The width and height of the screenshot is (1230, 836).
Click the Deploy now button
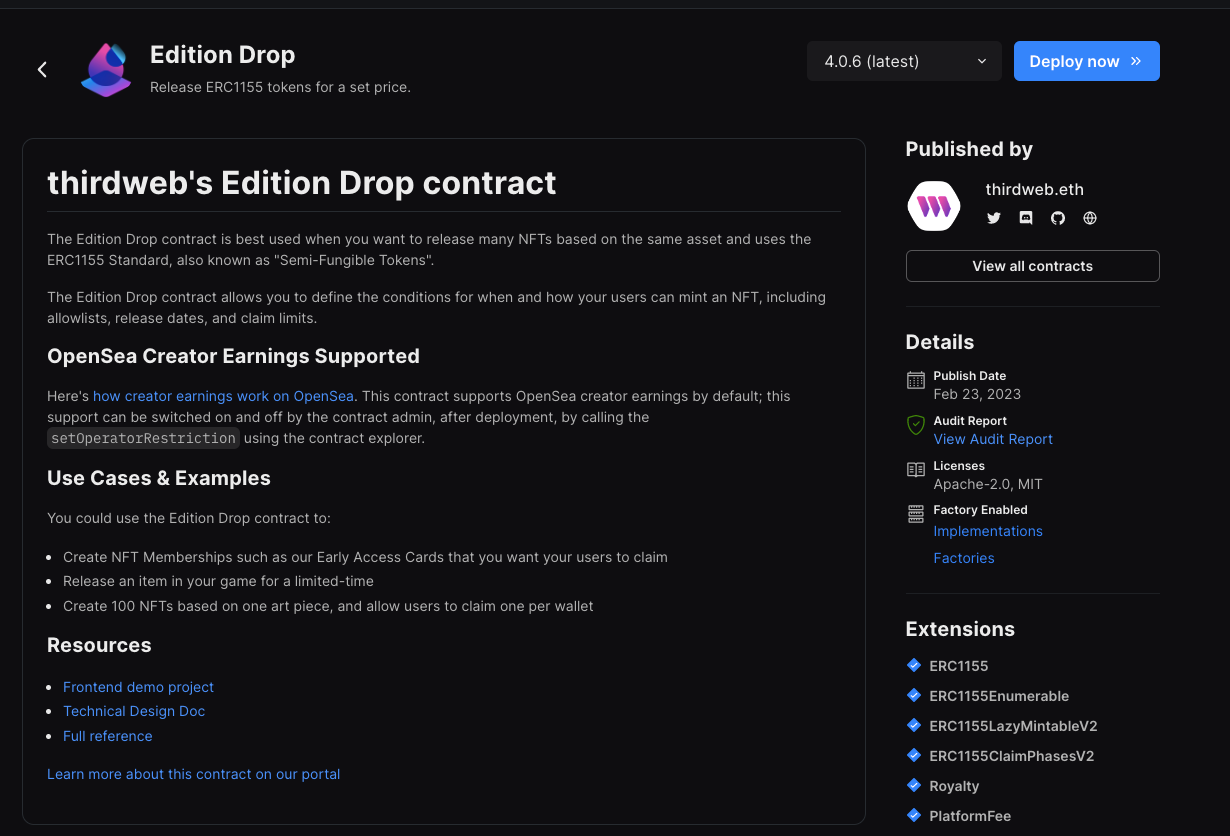click(1086, 61)
